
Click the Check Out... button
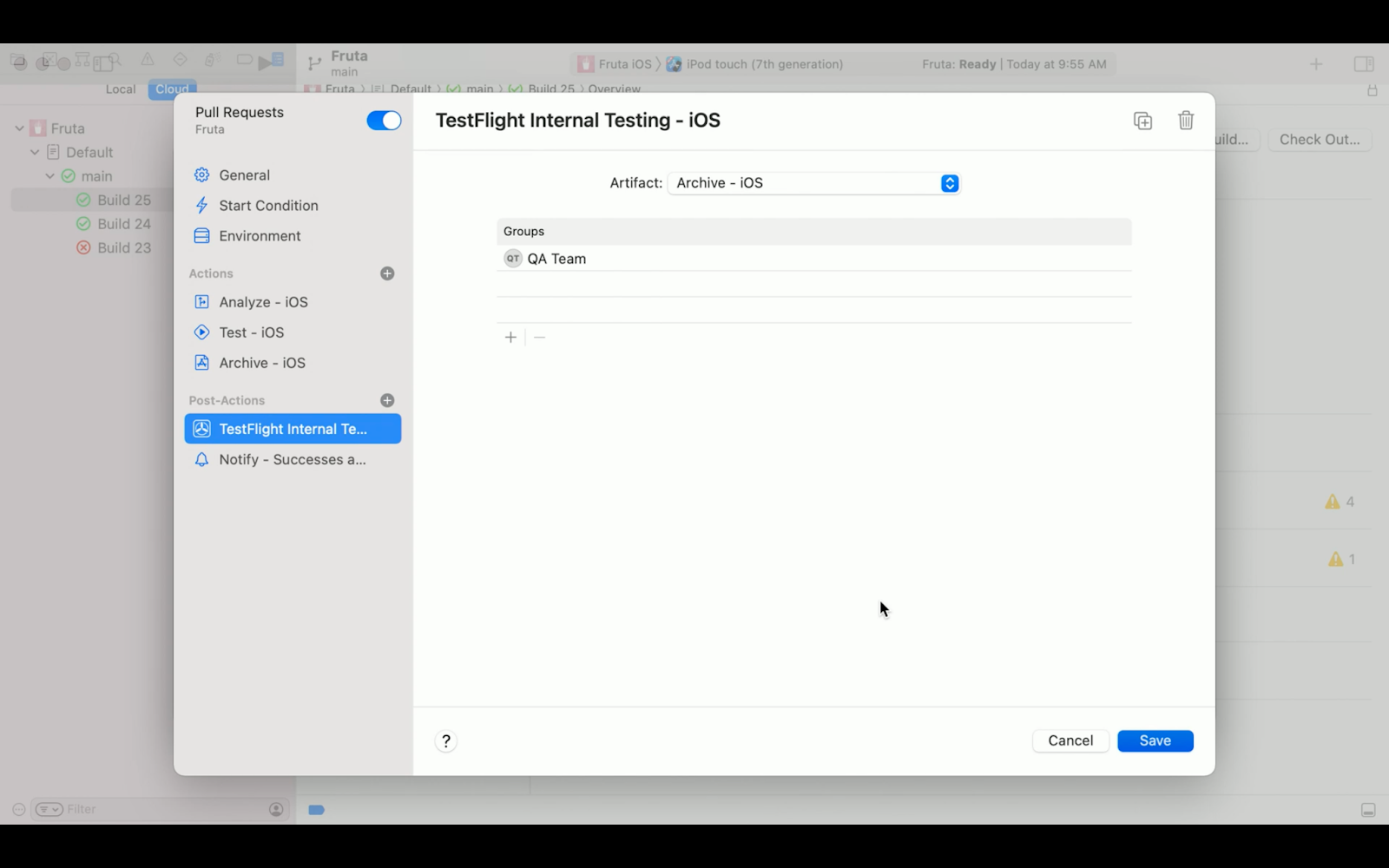click(x=1320, y=140)
